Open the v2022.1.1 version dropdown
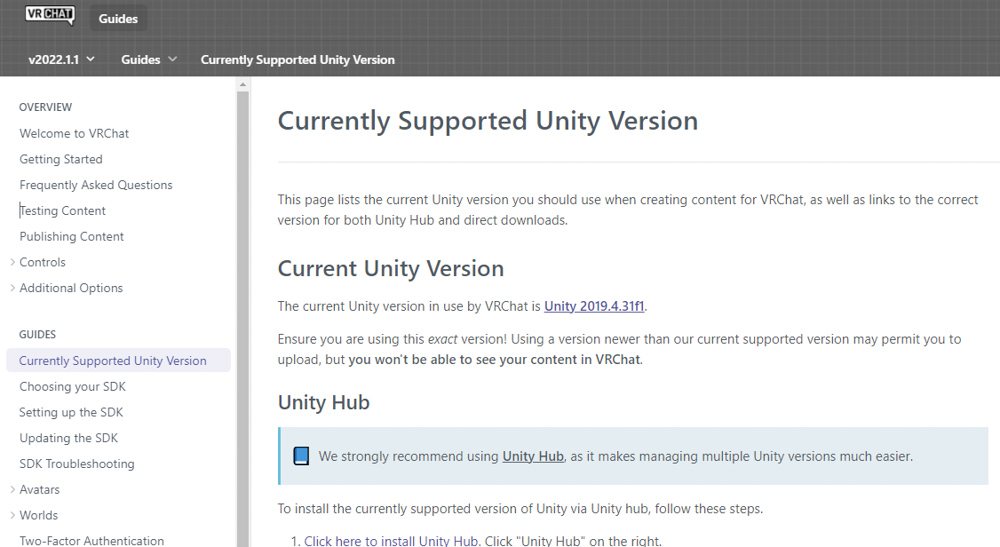1000x547 pixels. 61,59
